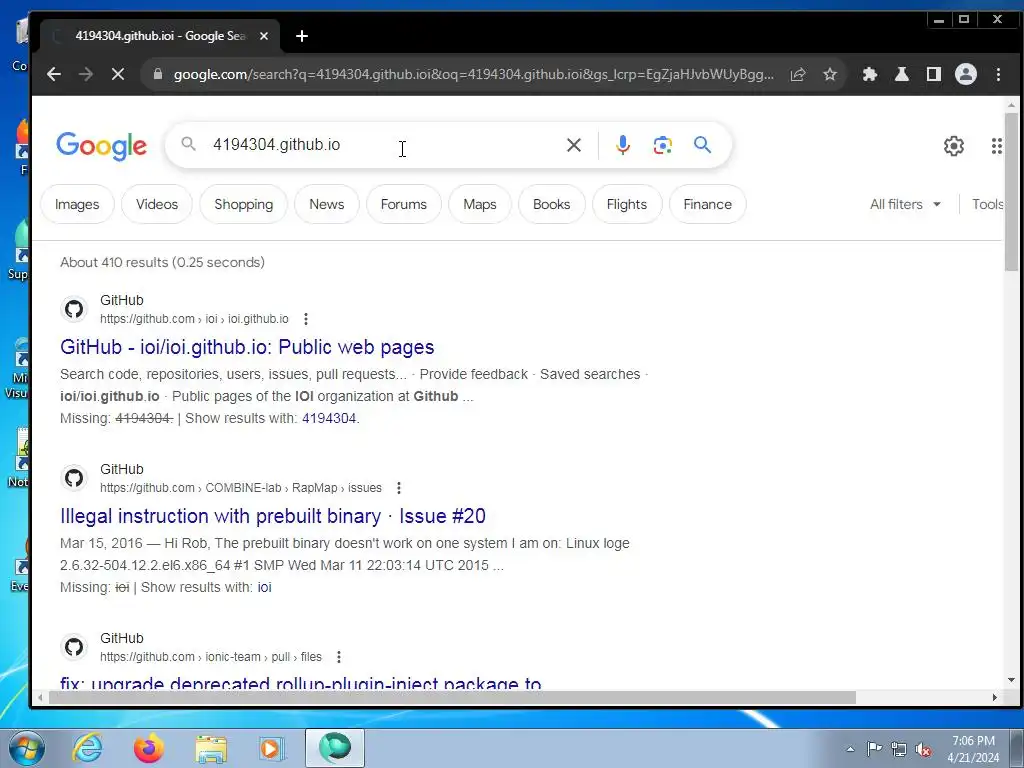Open Illegal instruction with prebuilt binary link
Image resolution: width=1024 pixels, height=768 pixels.
[x=273, y=516]
